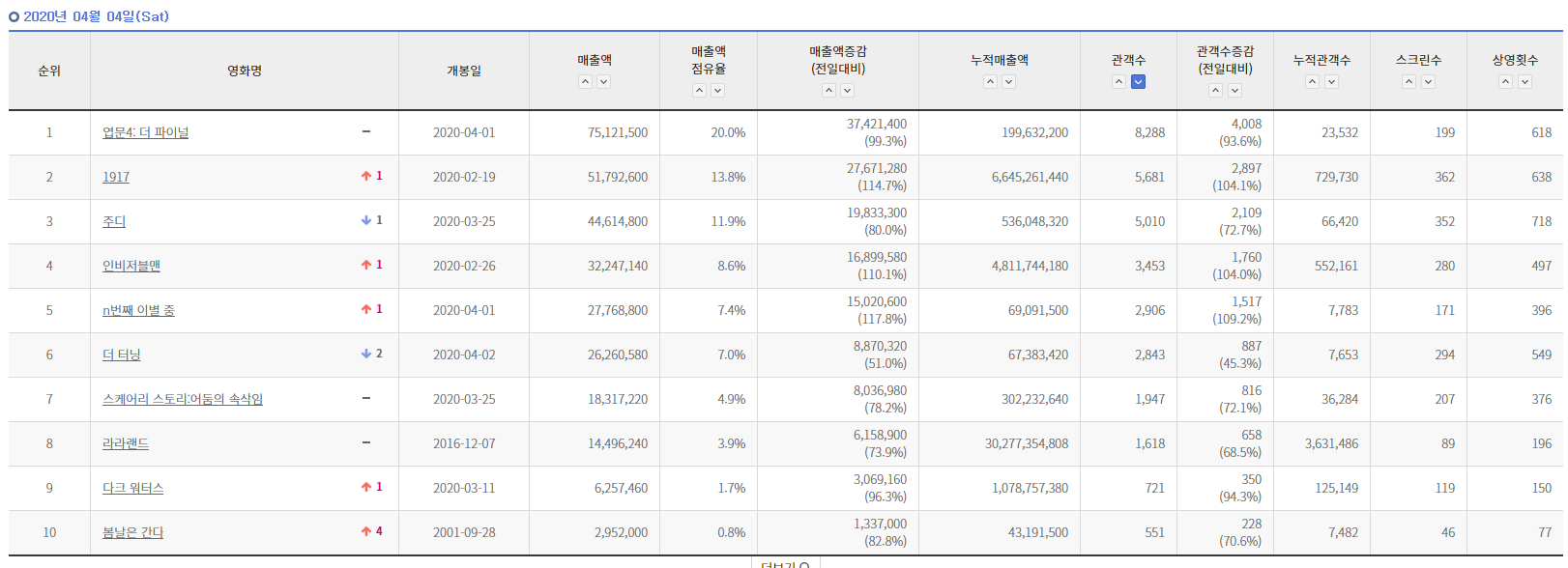The height and width of the screenshot is (568, 1568).
Task: Open 스케어리 스토리:어둠의 속삭임 link
Action: point(183,399)
